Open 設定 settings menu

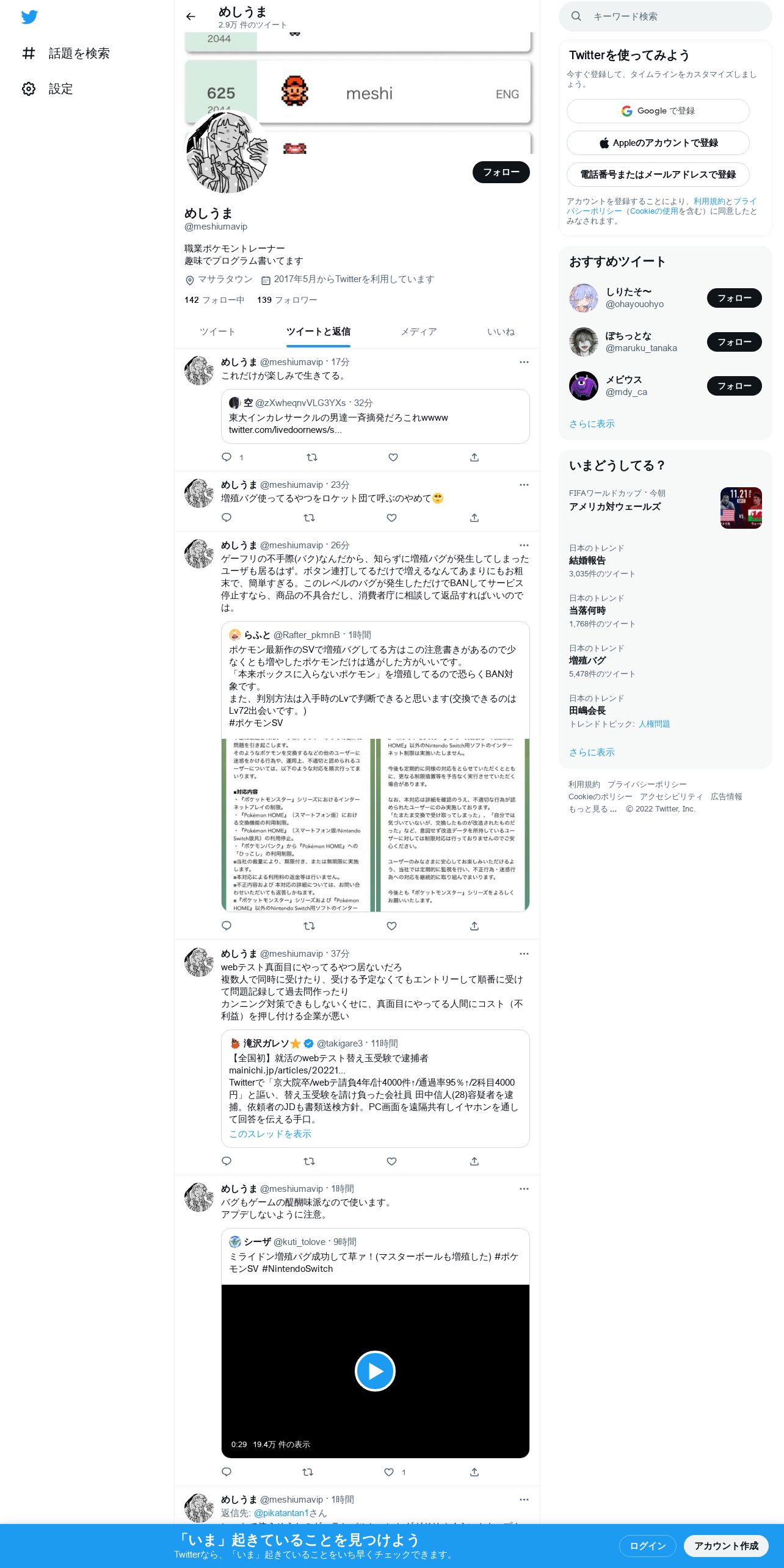pyautogui.click(x=48, y=89)
